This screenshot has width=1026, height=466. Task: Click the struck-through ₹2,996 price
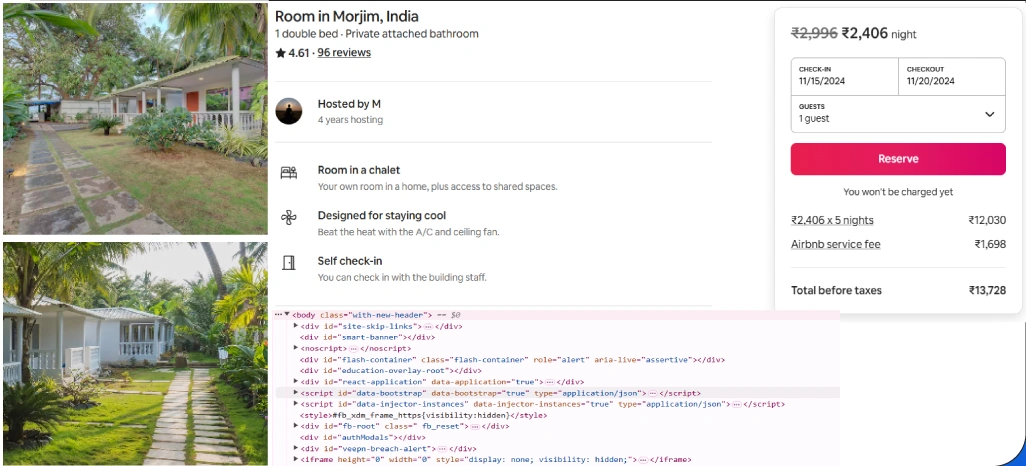(814, 33)
